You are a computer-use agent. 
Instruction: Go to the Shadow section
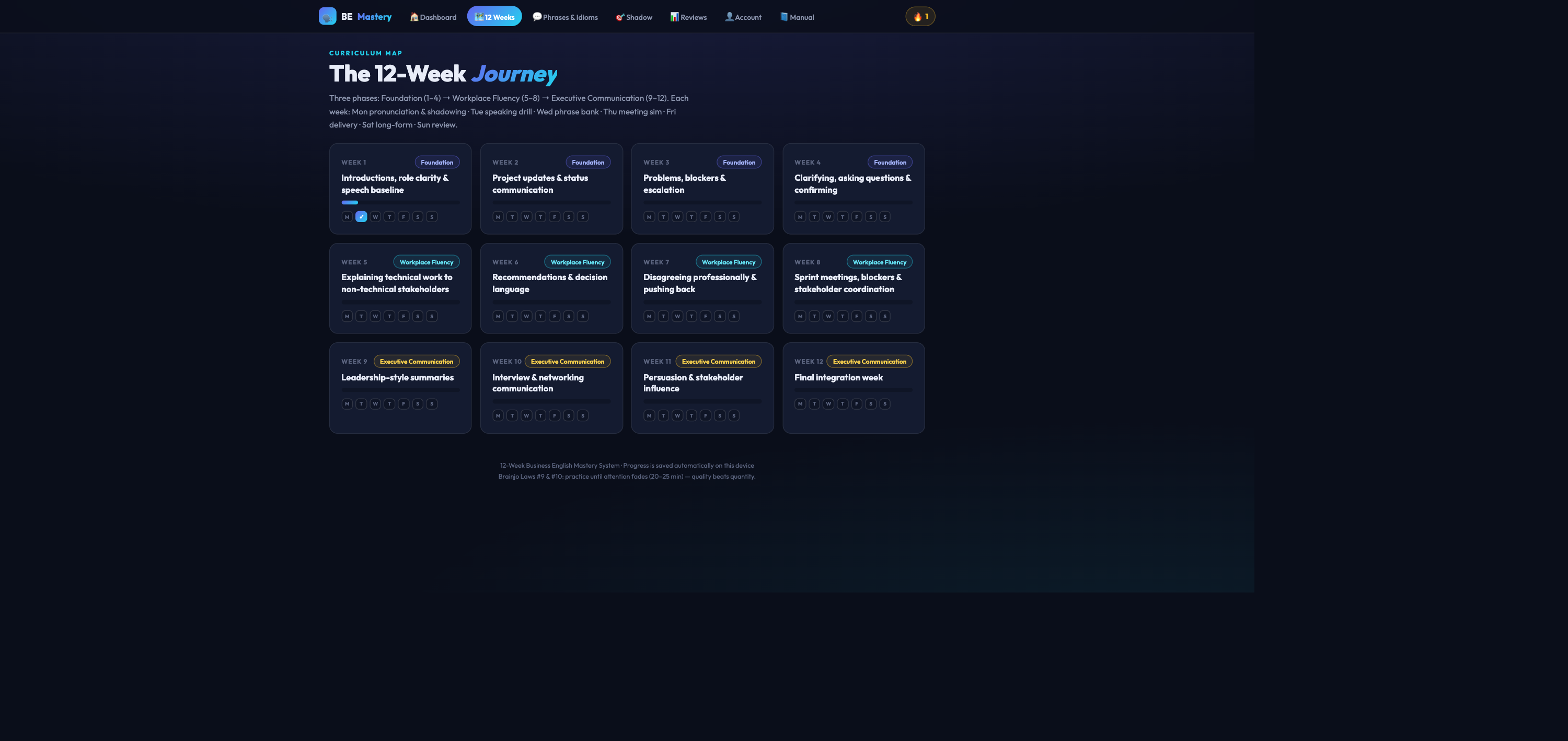pos(633,17)
